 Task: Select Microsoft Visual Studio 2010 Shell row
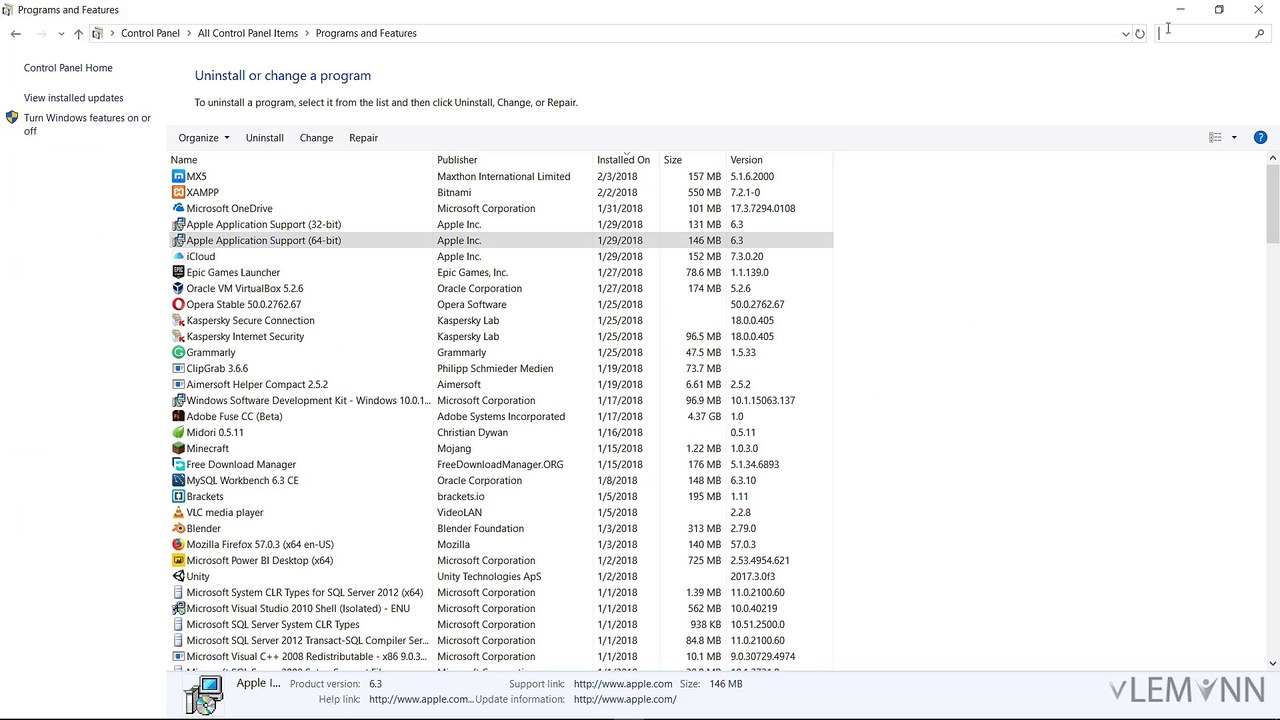click(x=500, y=608)
